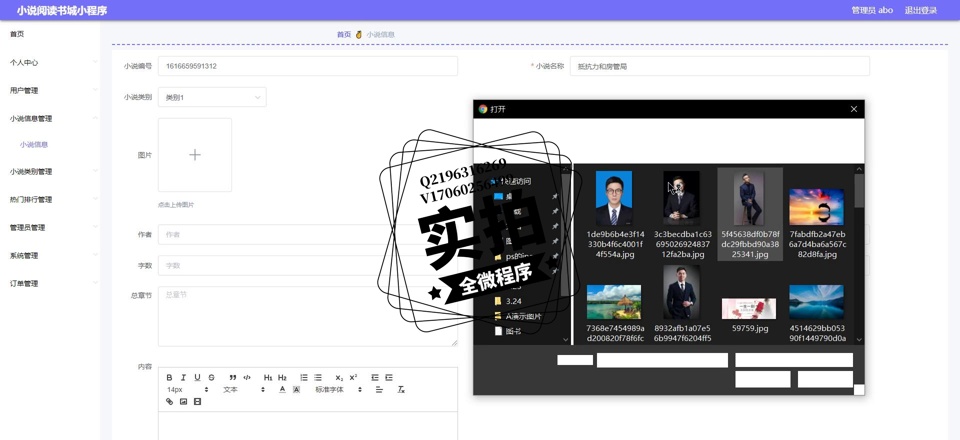Click the underline formatting icon
Image resolution: width=960 pixels, height=440 pixels.
point(197,378)
